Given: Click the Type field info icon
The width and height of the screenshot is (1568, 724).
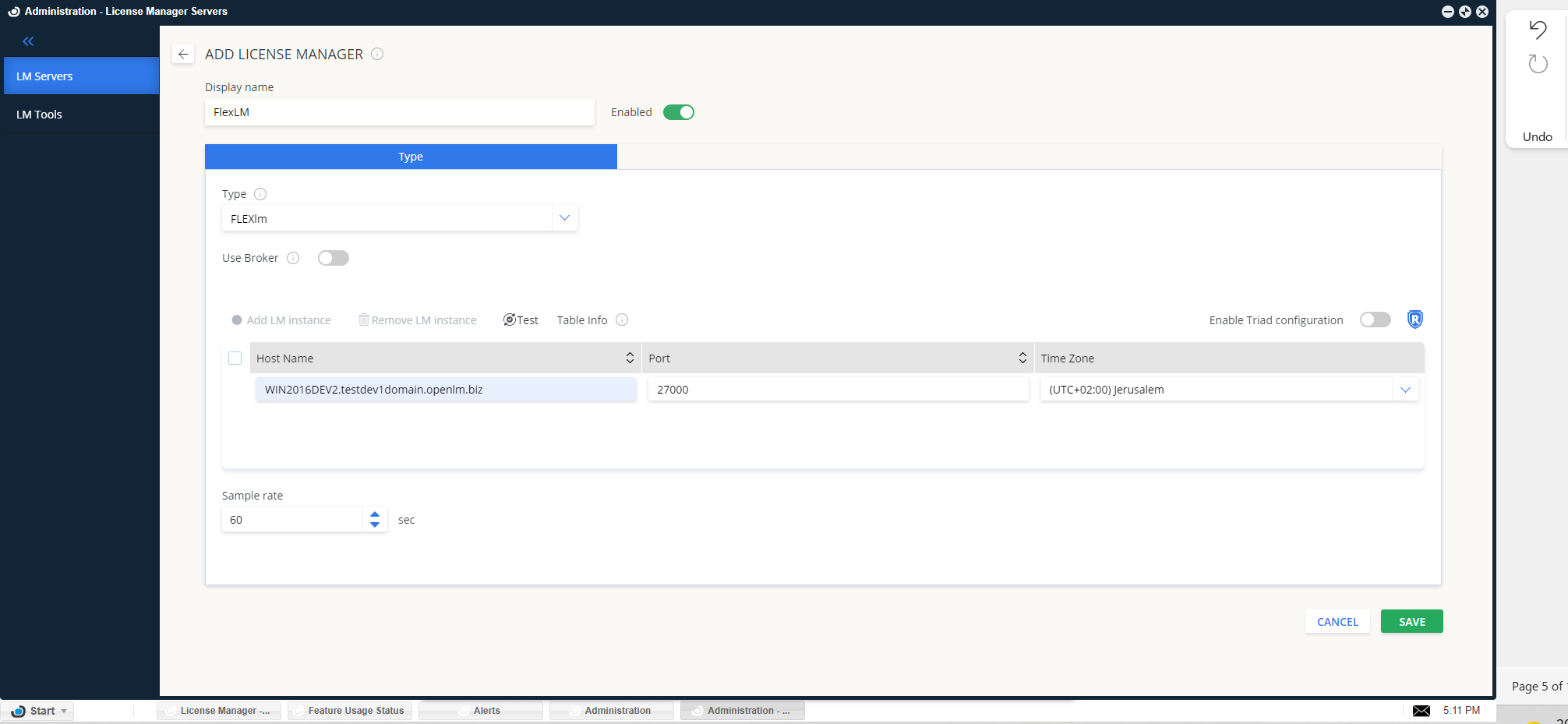Looking at the screenshot, I should point(259,193).
